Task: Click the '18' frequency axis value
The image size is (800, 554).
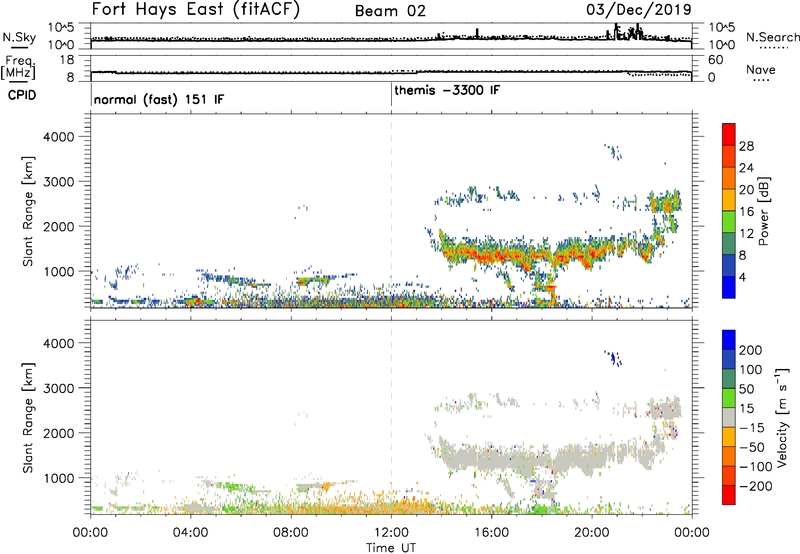Action: click(x=67, y=60)
